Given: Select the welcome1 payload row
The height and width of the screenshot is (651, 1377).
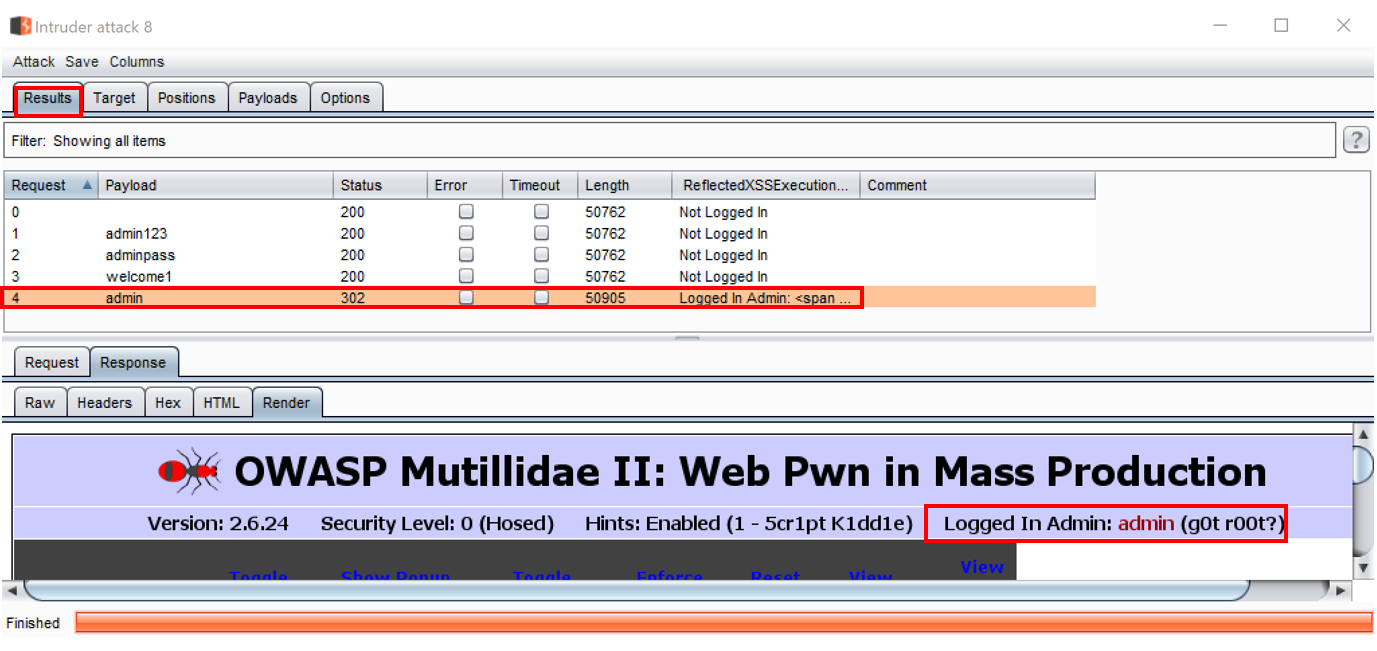Looking at the screenshot, I should [549, 276].
